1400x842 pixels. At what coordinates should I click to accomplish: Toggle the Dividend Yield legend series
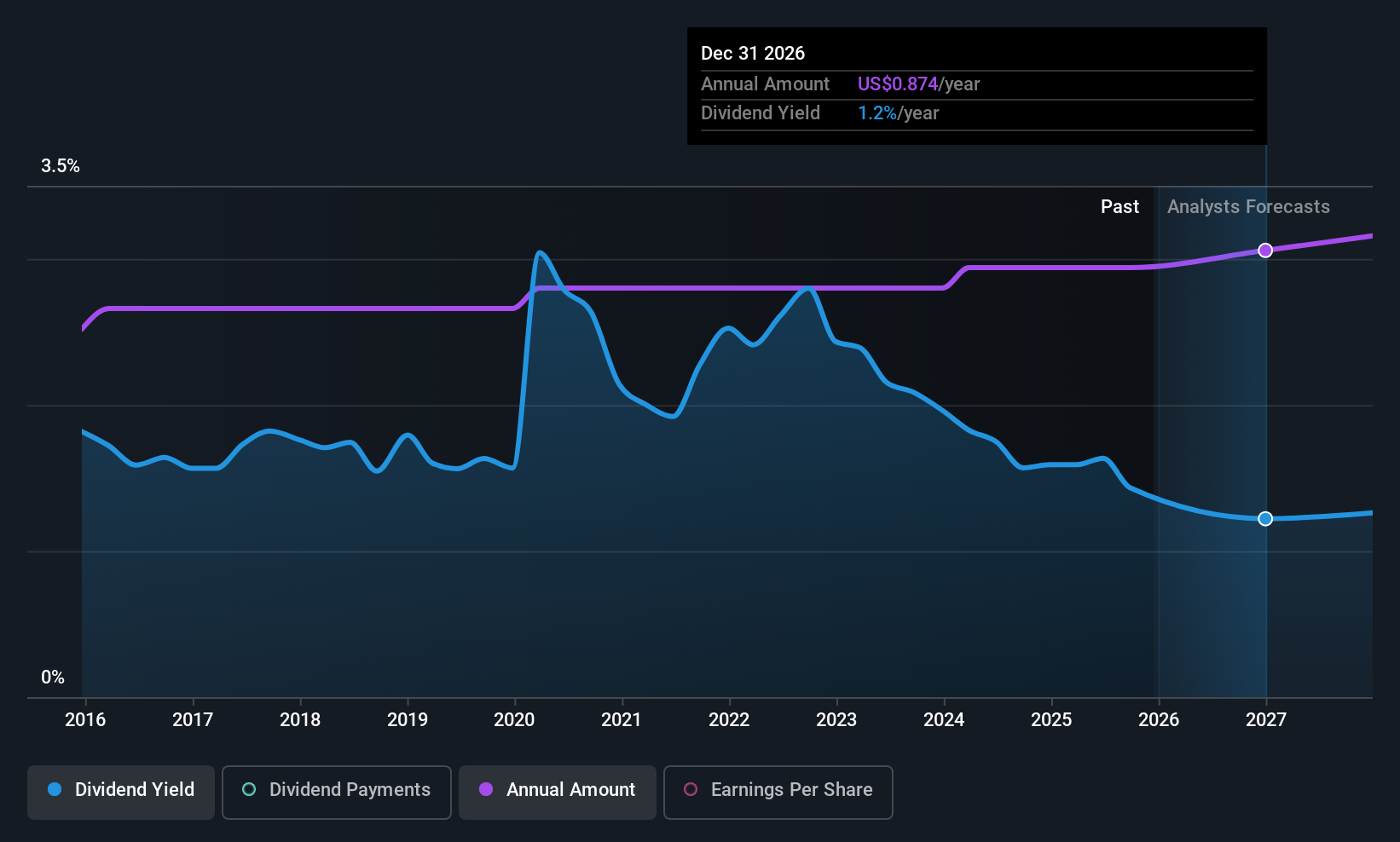coord(121,791)
